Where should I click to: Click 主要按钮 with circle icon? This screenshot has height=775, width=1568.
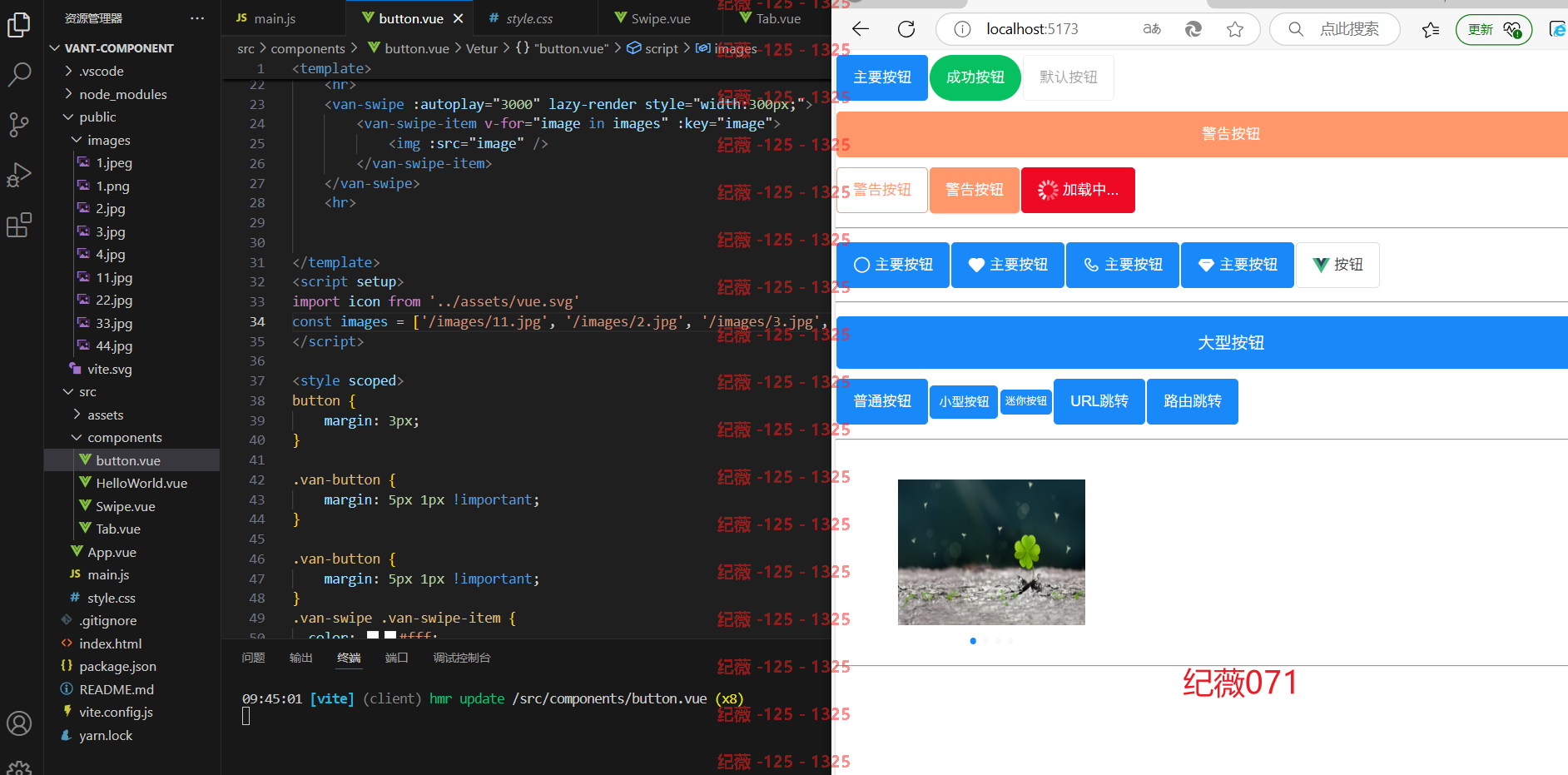[893, 265]
